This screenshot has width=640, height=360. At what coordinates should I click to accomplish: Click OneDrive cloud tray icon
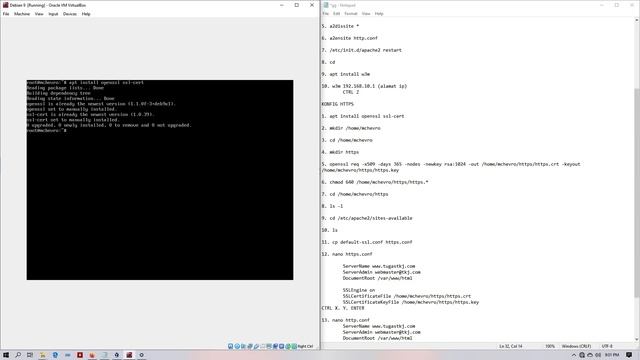590,355
